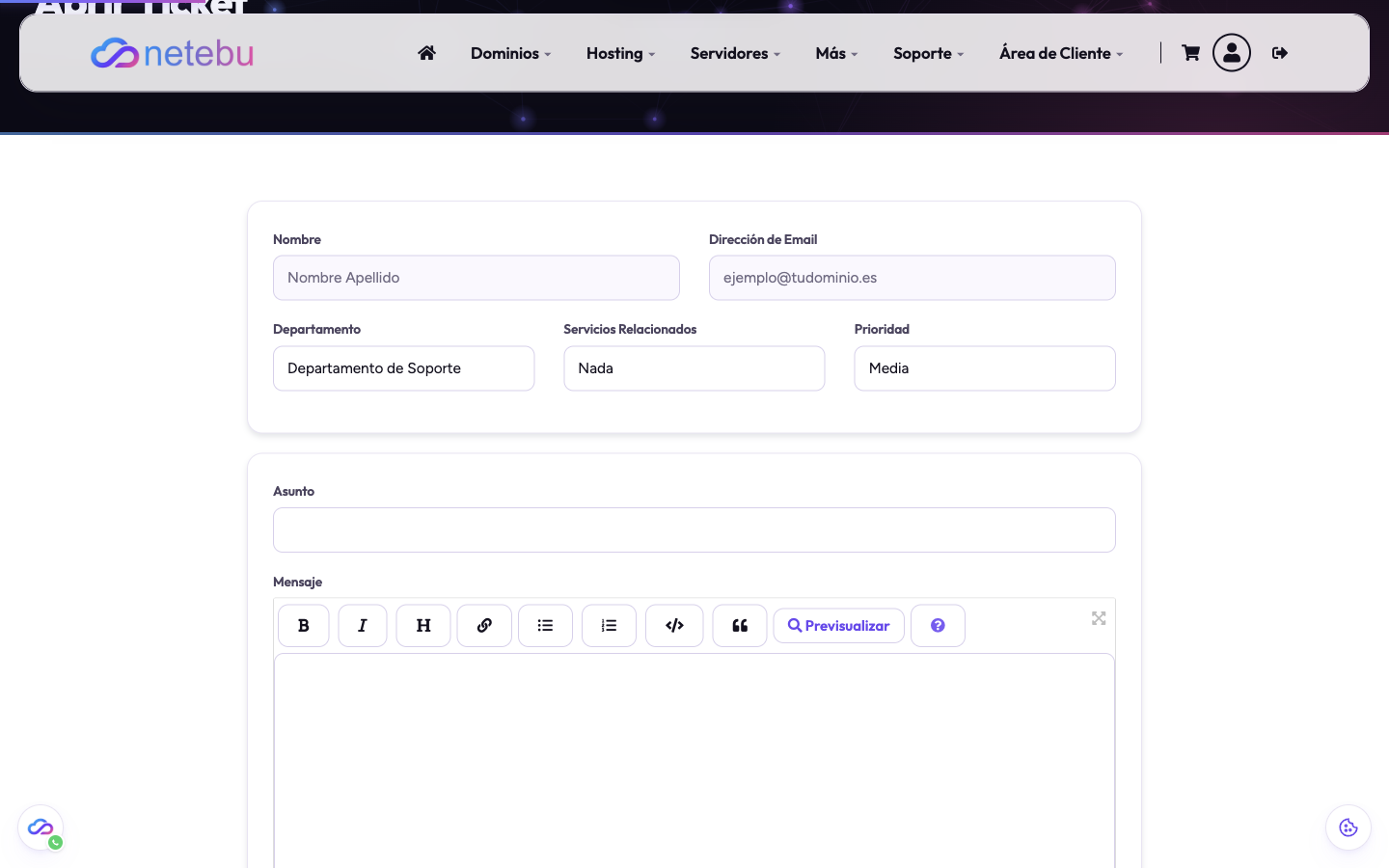Insert a code block

(674, 626)
